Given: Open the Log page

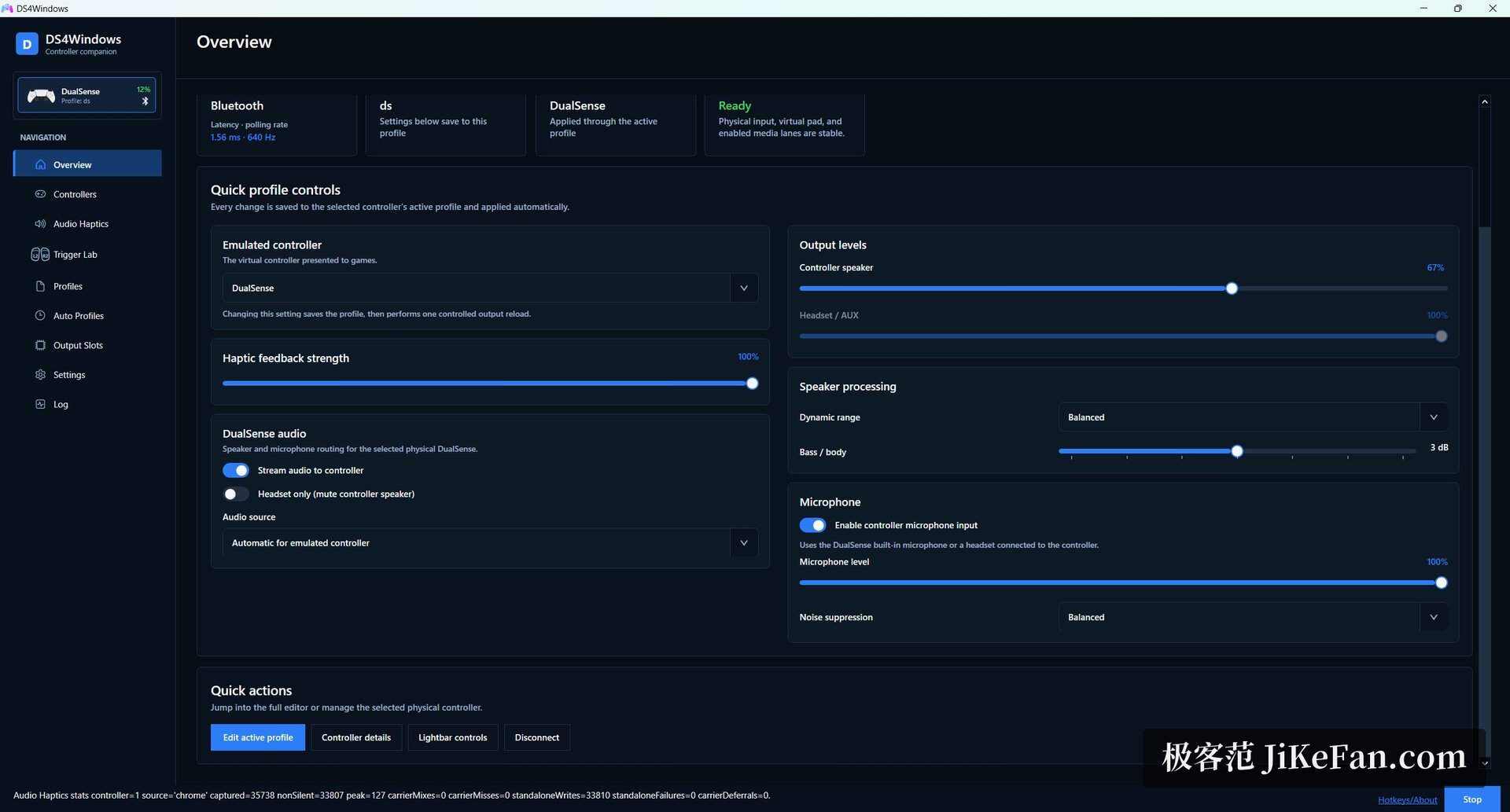Looking at the screenshot, I should coord(88,404).
